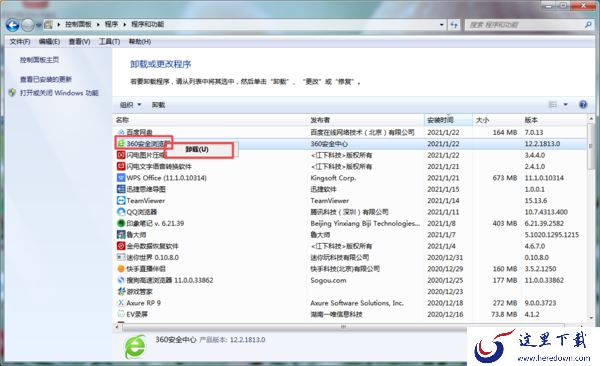
Task: Open the view options dropdown arrow
Action: 565,104
